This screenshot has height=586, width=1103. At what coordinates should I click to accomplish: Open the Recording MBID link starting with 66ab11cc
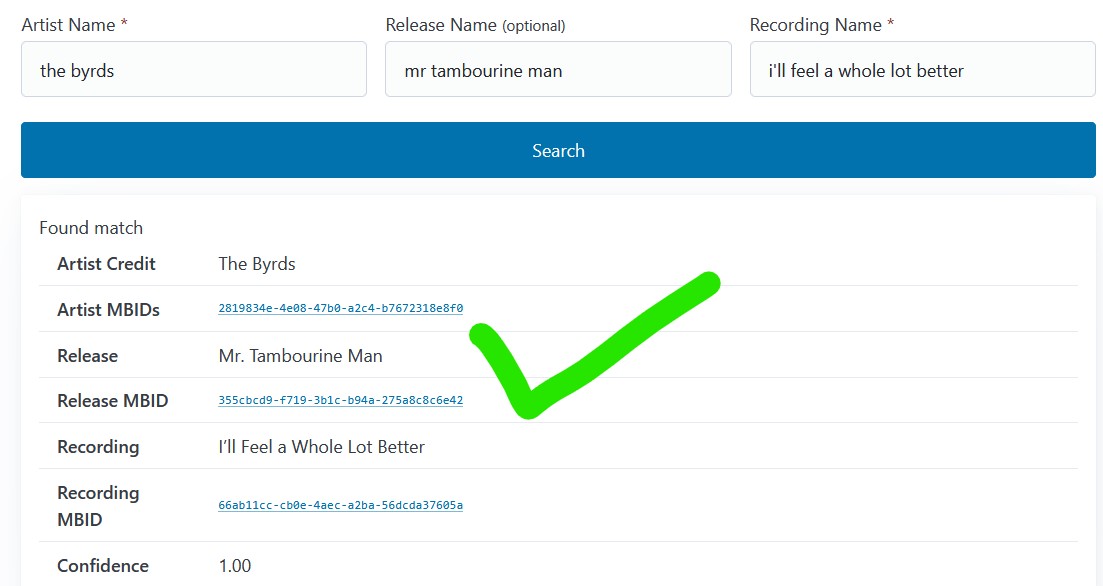(340, 506)
